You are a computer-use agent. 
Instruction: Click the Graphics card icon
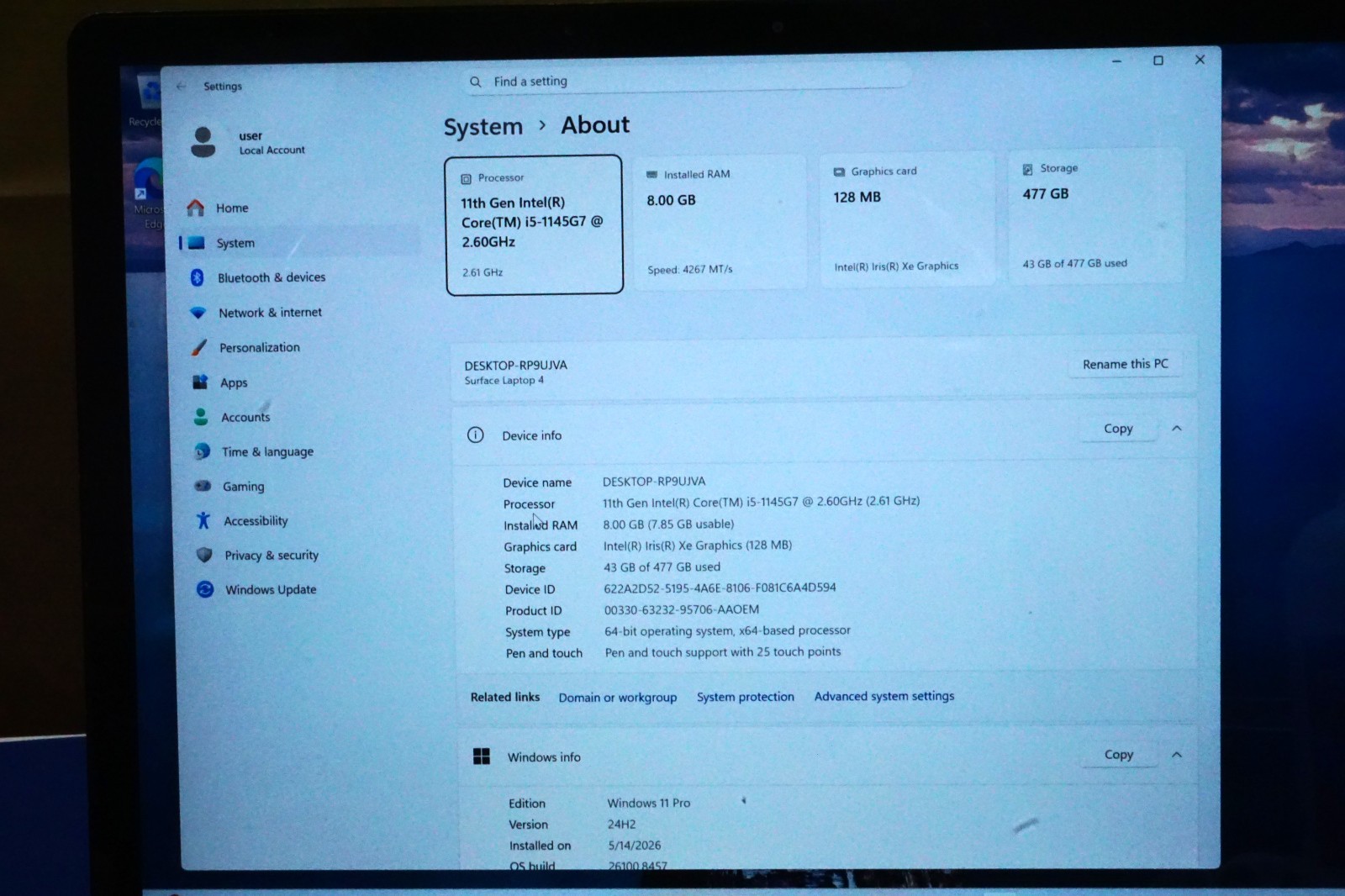coord(839,171)
